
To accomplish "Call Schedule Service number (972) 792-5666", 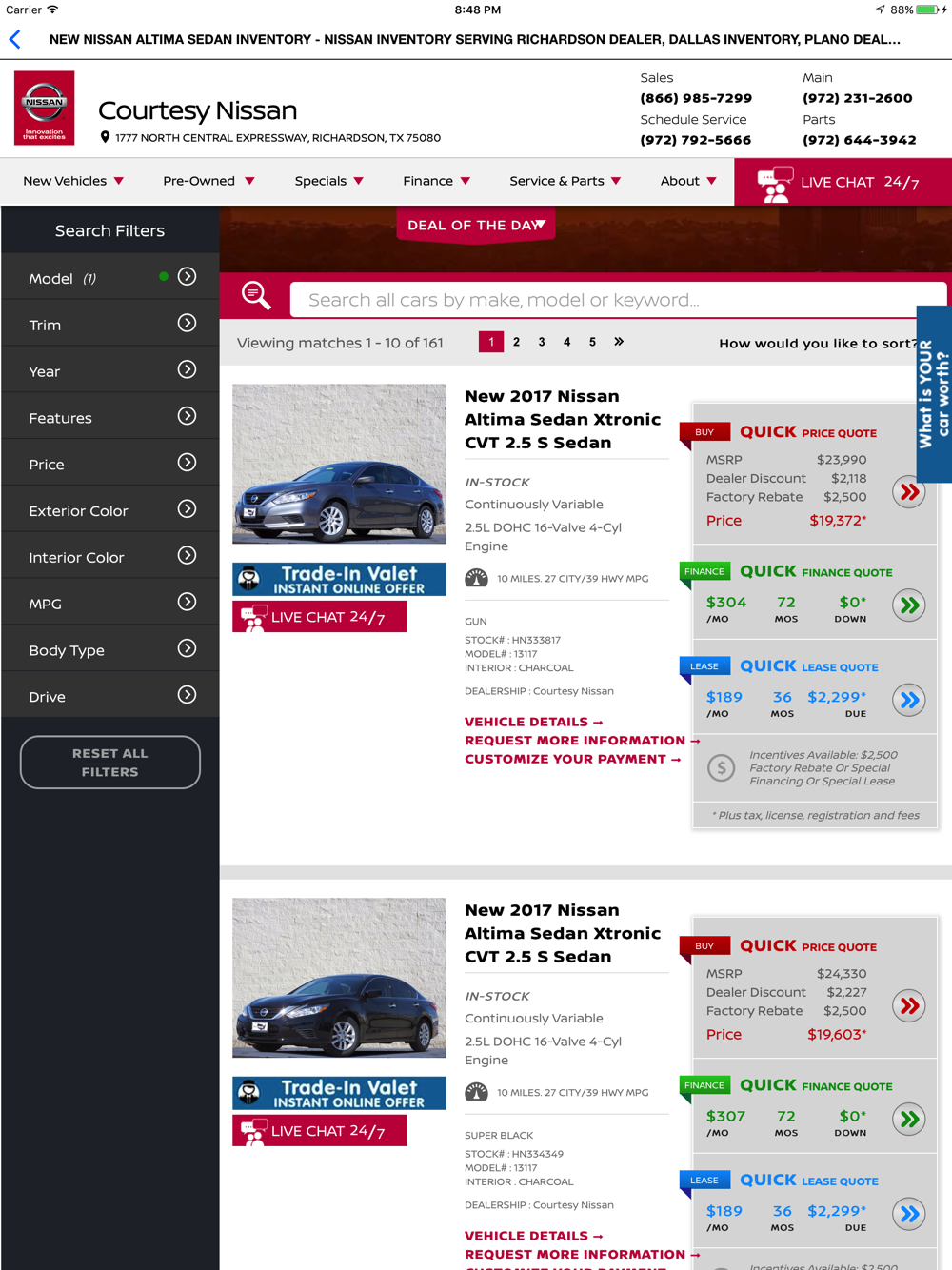I will 696,140.
